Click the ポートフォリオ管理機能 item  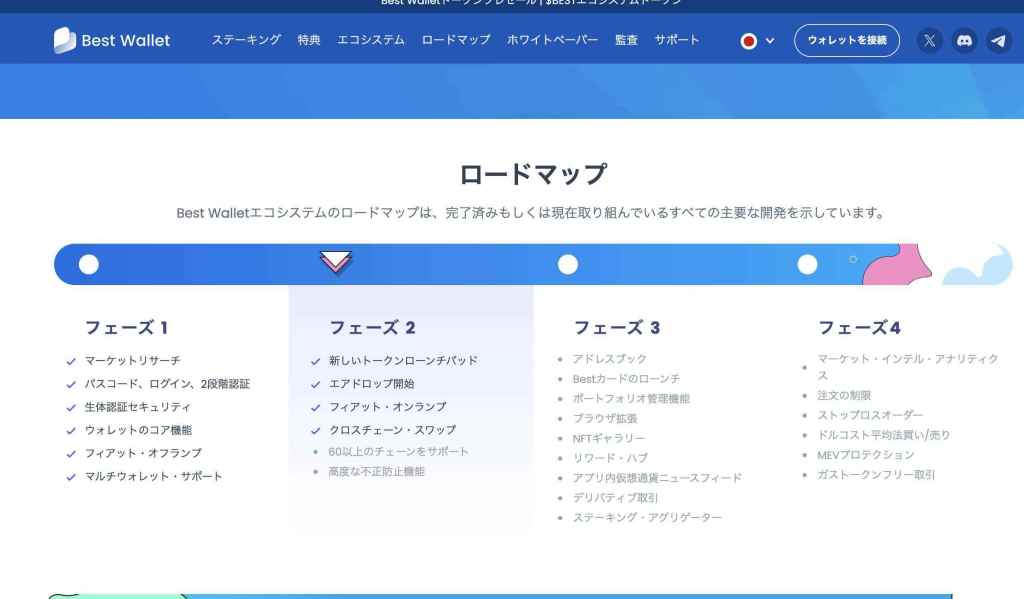(632, 398)
